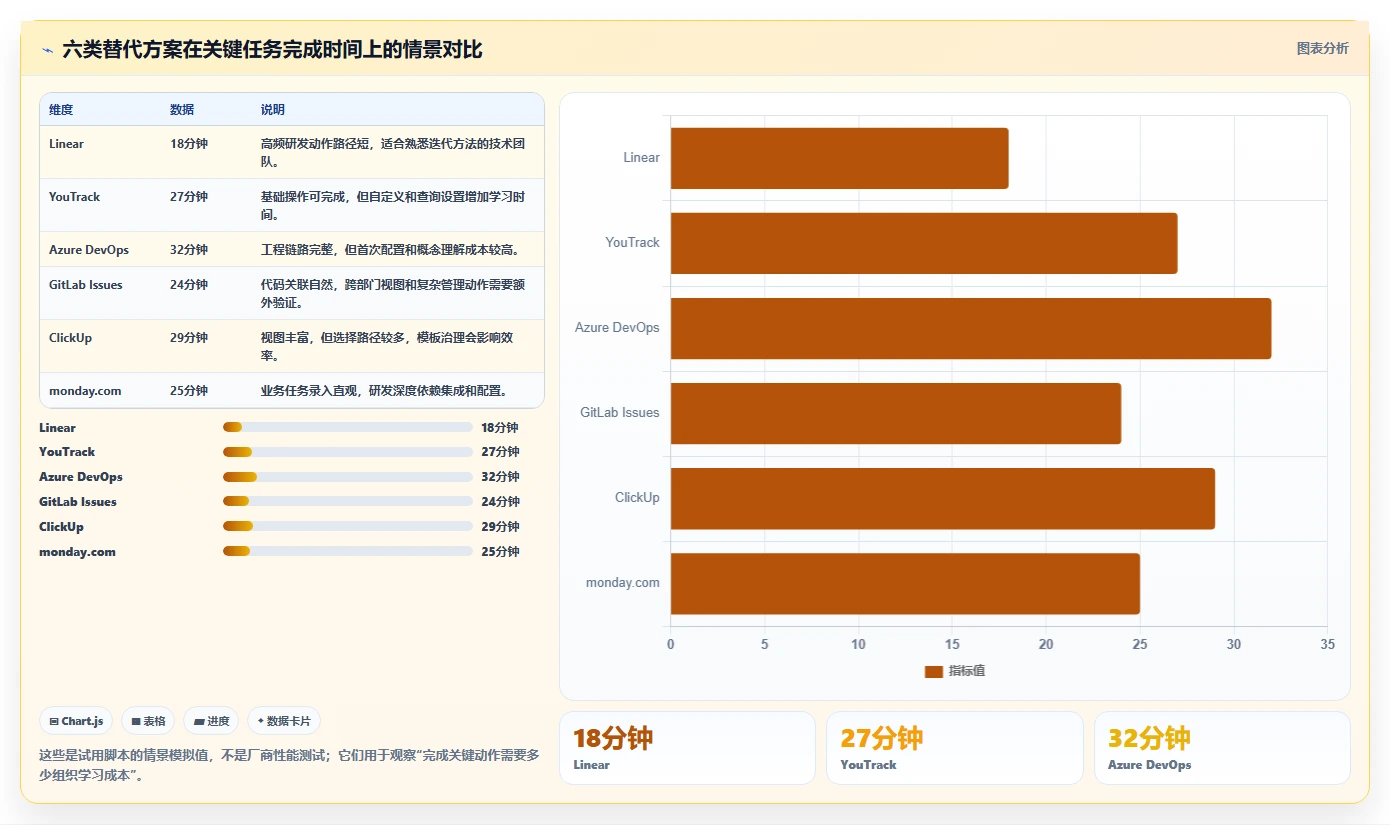Click the ClickUp progress bar
The width and height of the screenshot is (1390, 825).
point(348,527)
